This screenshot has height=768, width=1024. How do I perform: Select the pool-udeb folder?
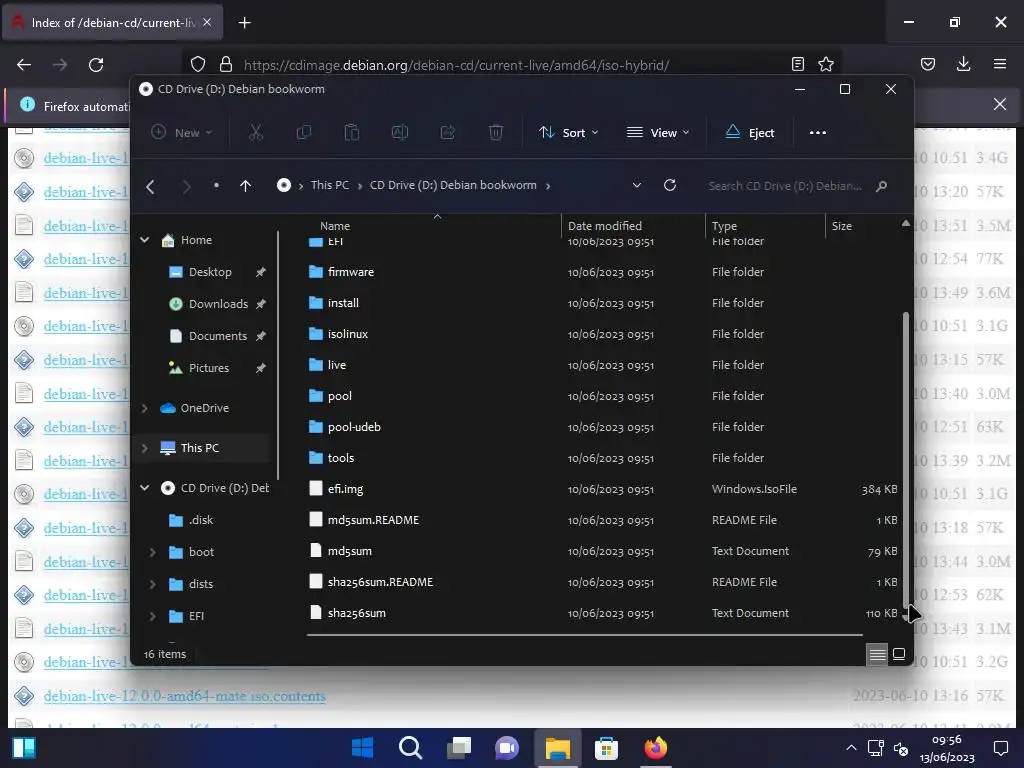[354, 427]
